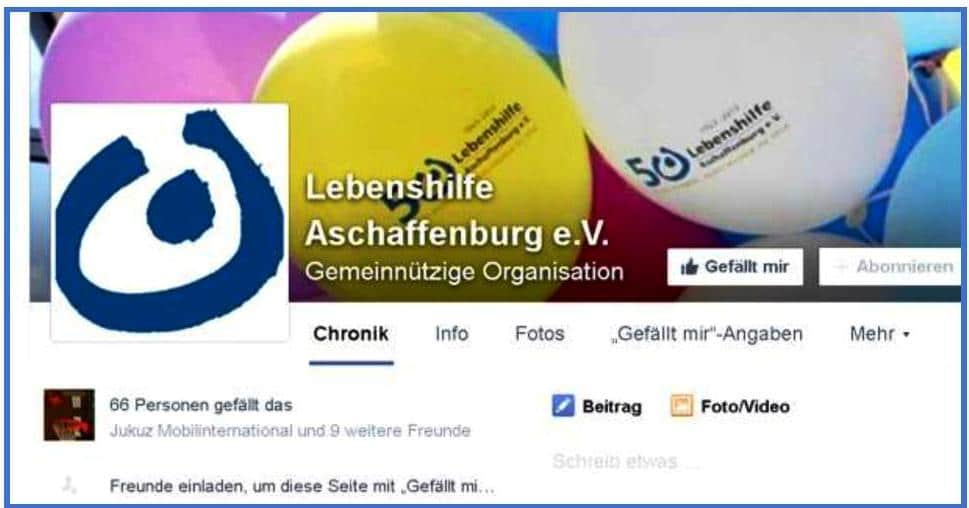Click the Mehr dropdown arrow
Screen dimensions: 969x508
click(x=906, y=334)
